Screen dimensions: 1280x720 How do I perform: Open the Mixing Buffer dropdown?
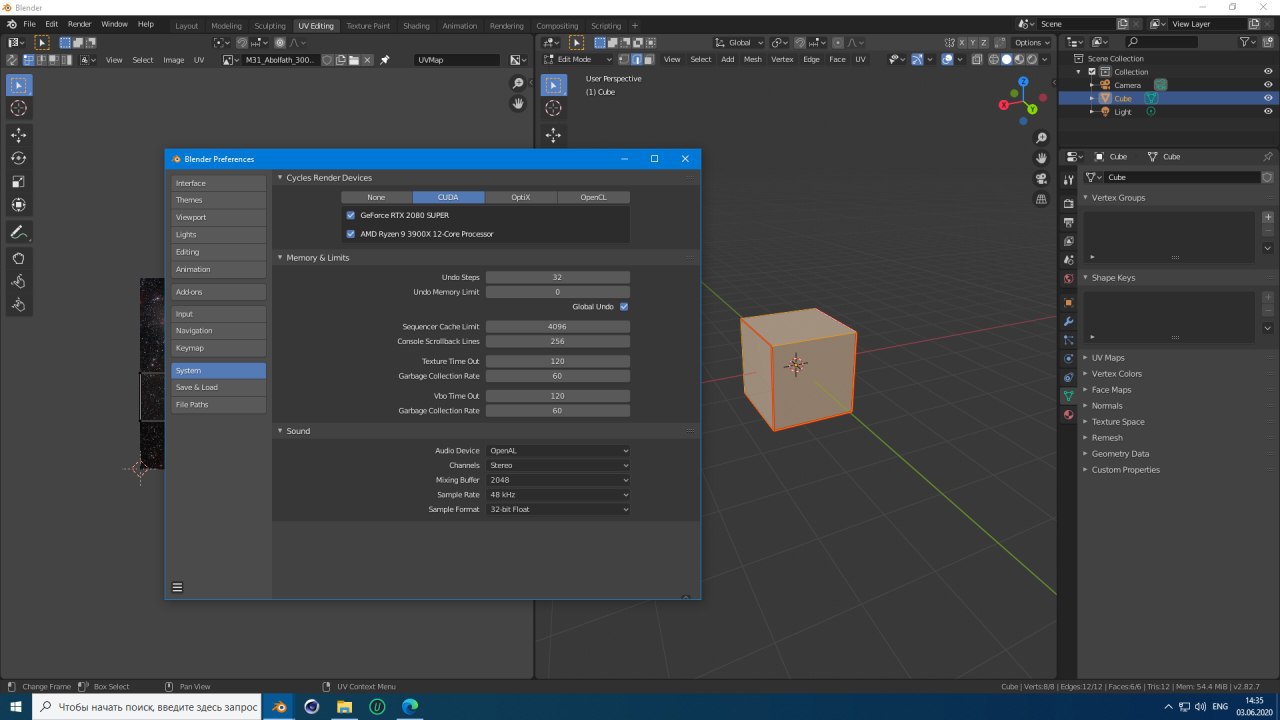[558, 480]
